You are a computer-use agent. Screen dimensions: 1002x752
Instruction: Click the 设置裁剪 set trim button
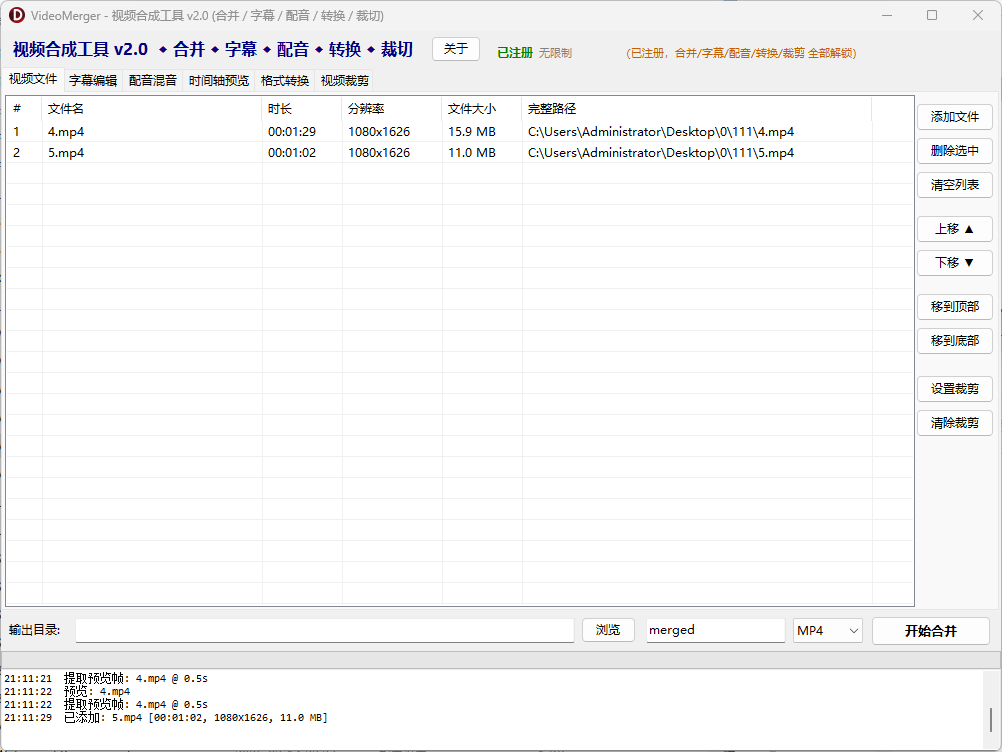954,388
